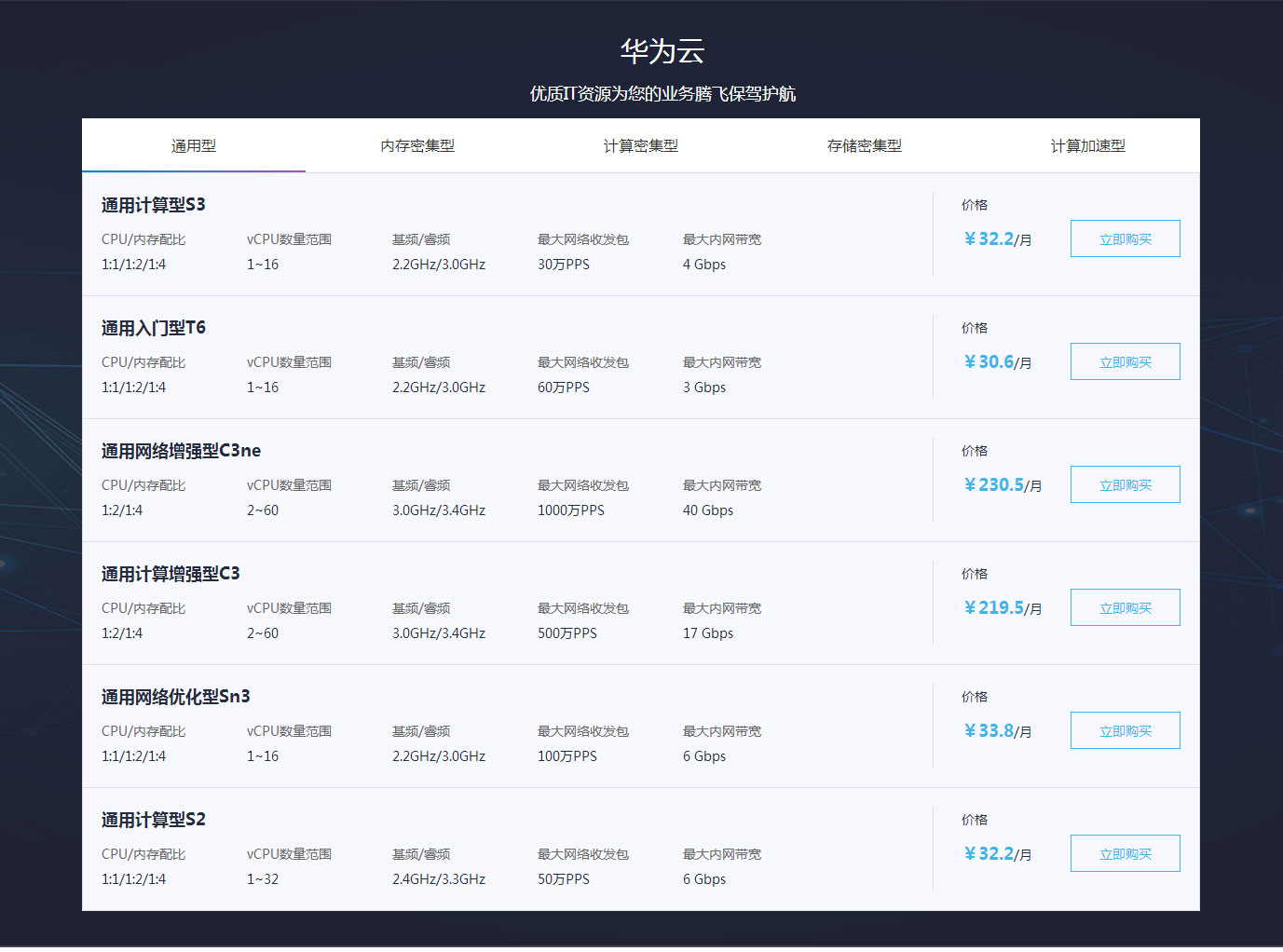Switch to the 存储密集型 tab

tap(865, 145)
